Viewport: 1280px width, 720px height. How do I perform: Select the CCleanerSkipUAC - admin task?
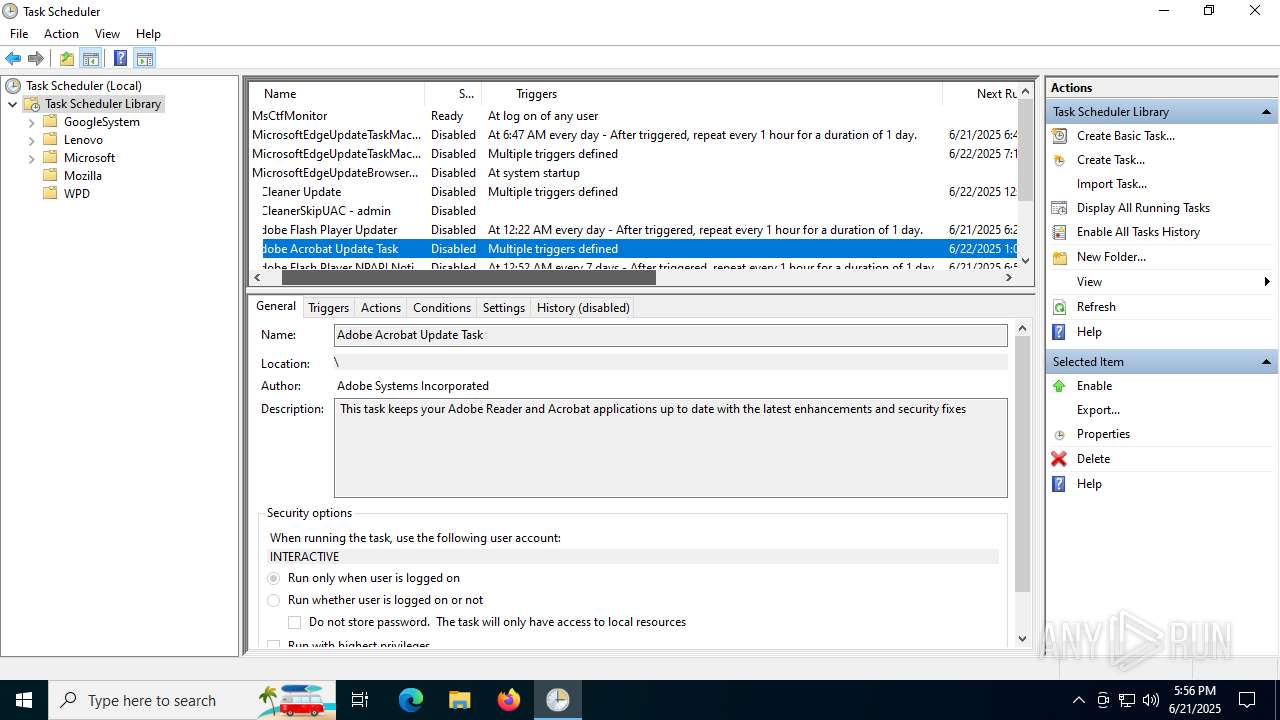632,211
